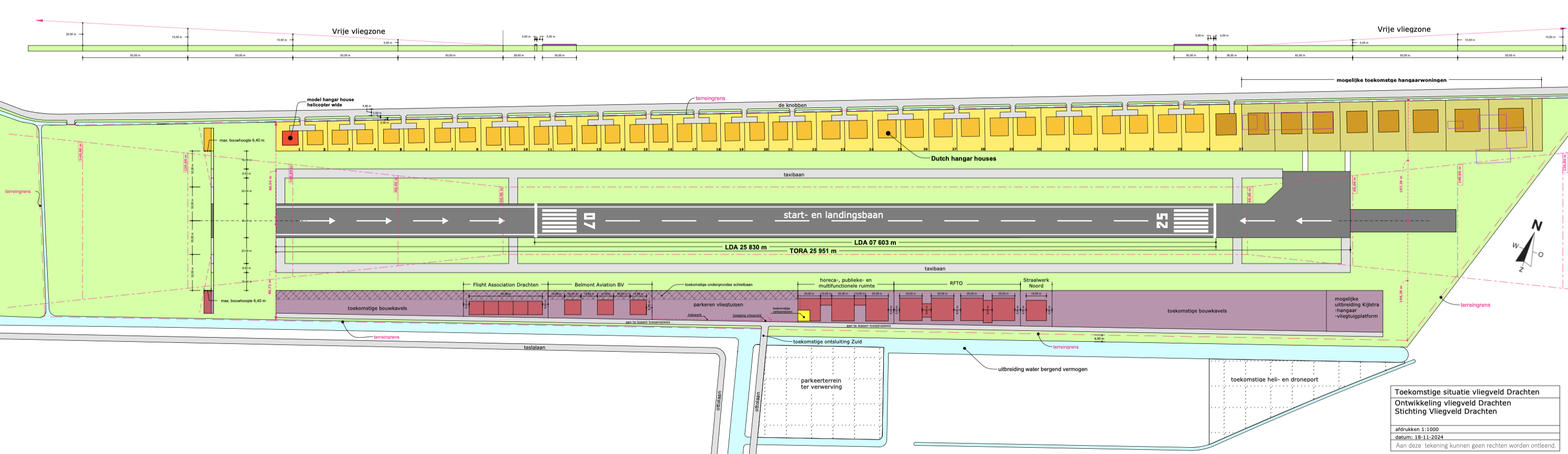
Task: Select the 'uitbreiding water bergend vermogen' label
Action: (x=1042, y=369)
